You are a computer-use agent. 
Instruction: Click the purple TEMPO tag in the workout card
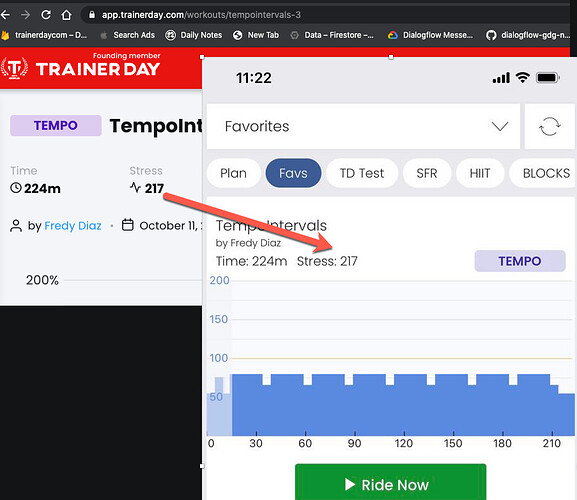520,261
